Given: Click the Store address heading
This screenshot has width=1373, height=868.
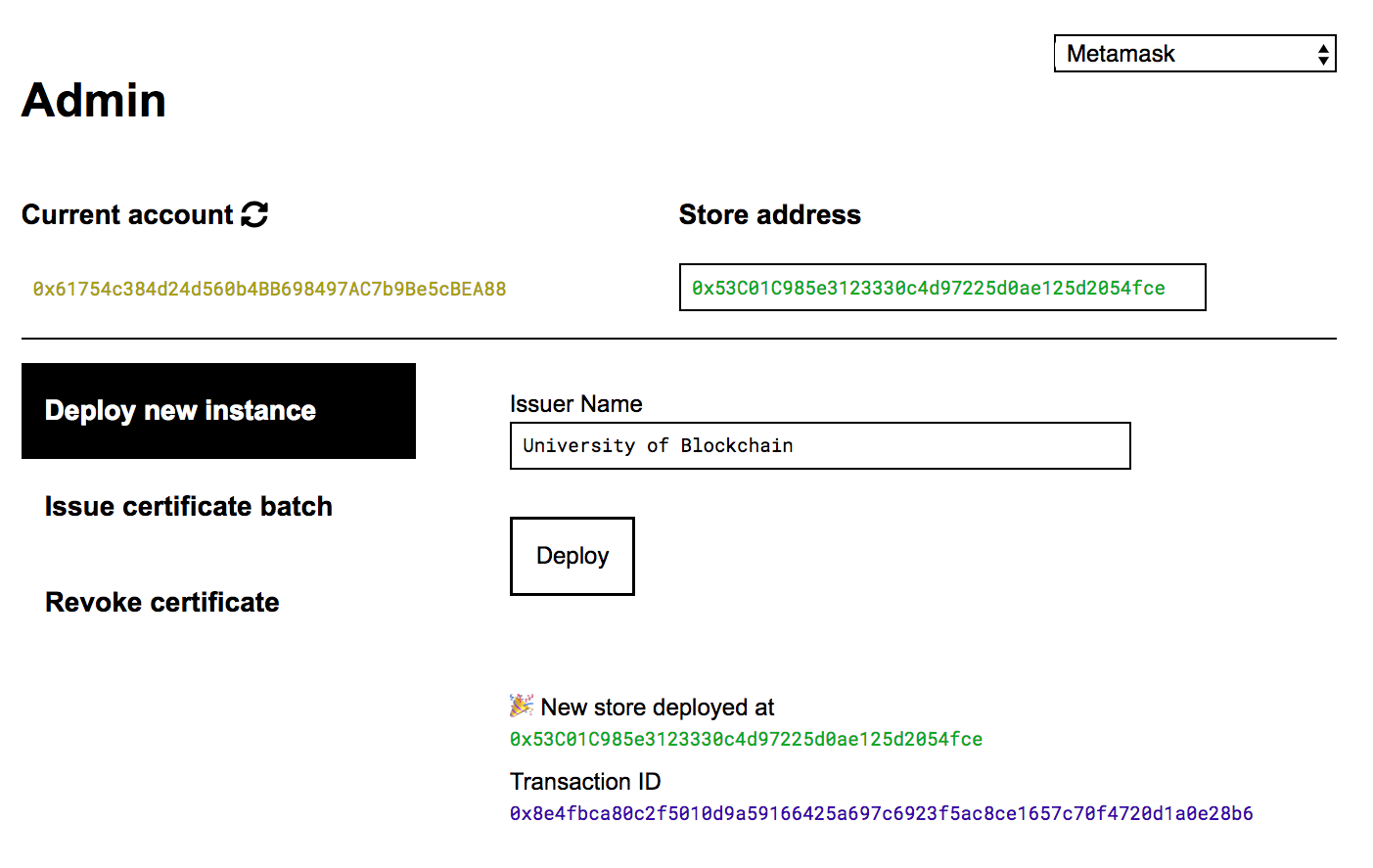Looking at the screenshot, I should coord(769,214).
